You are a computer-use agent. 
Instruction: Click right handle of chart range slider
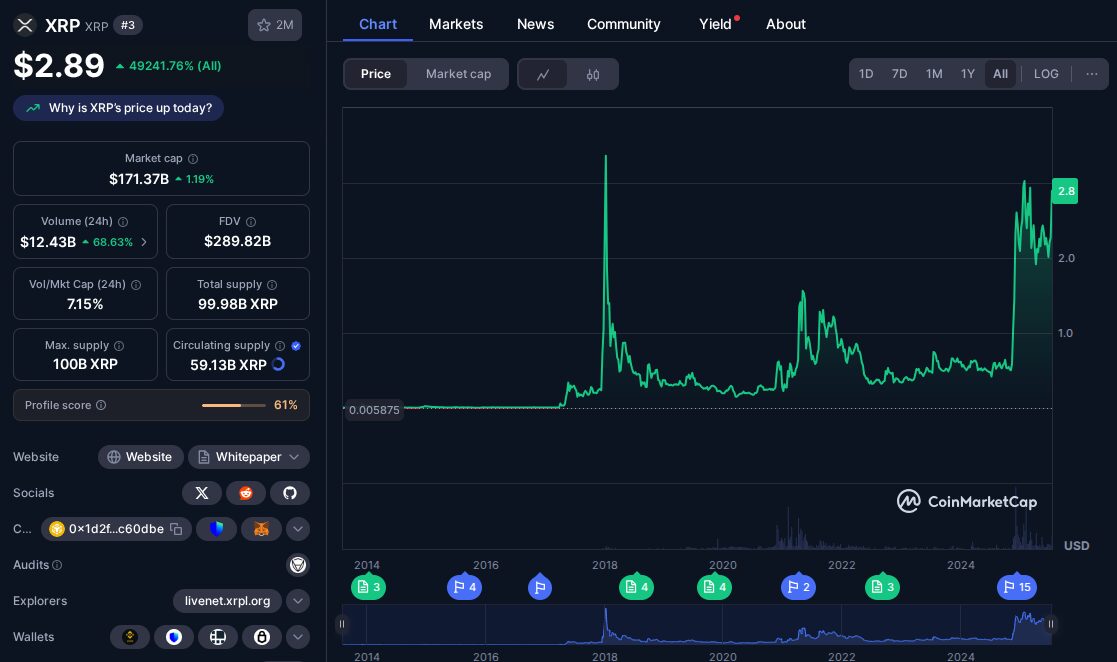click(1051, 624)
